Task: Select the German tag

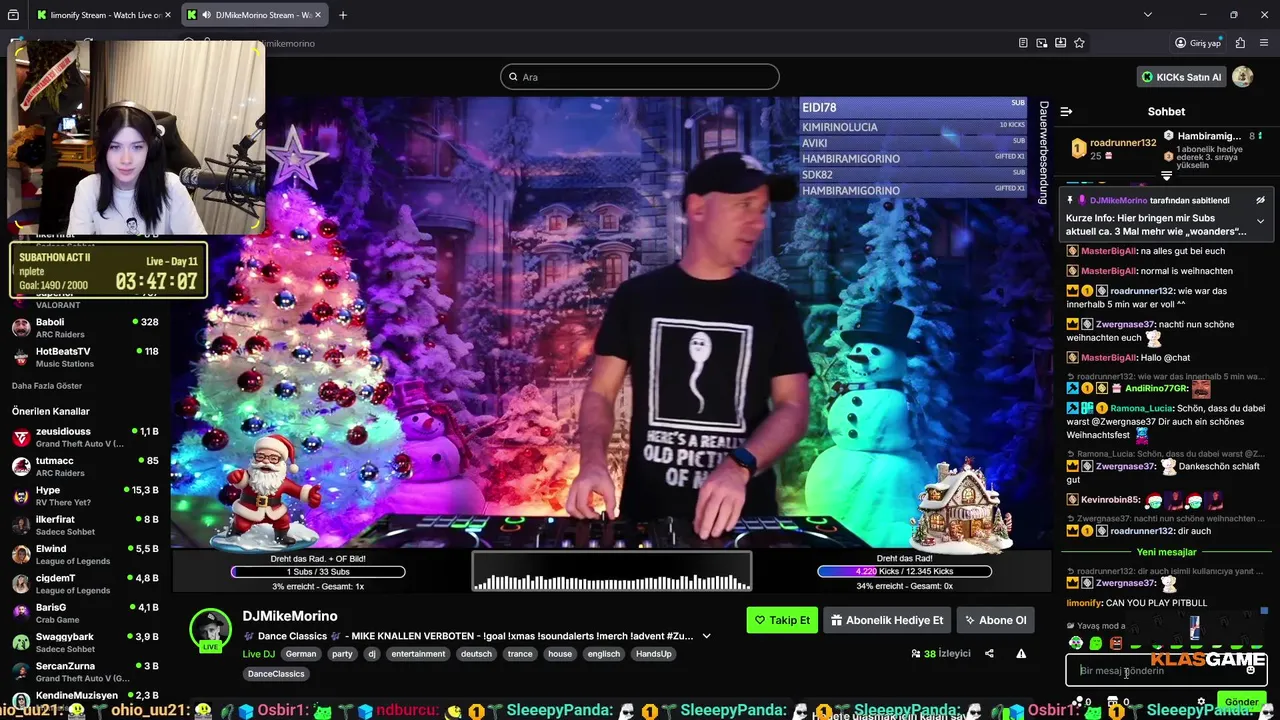Action: coord(301,654)
